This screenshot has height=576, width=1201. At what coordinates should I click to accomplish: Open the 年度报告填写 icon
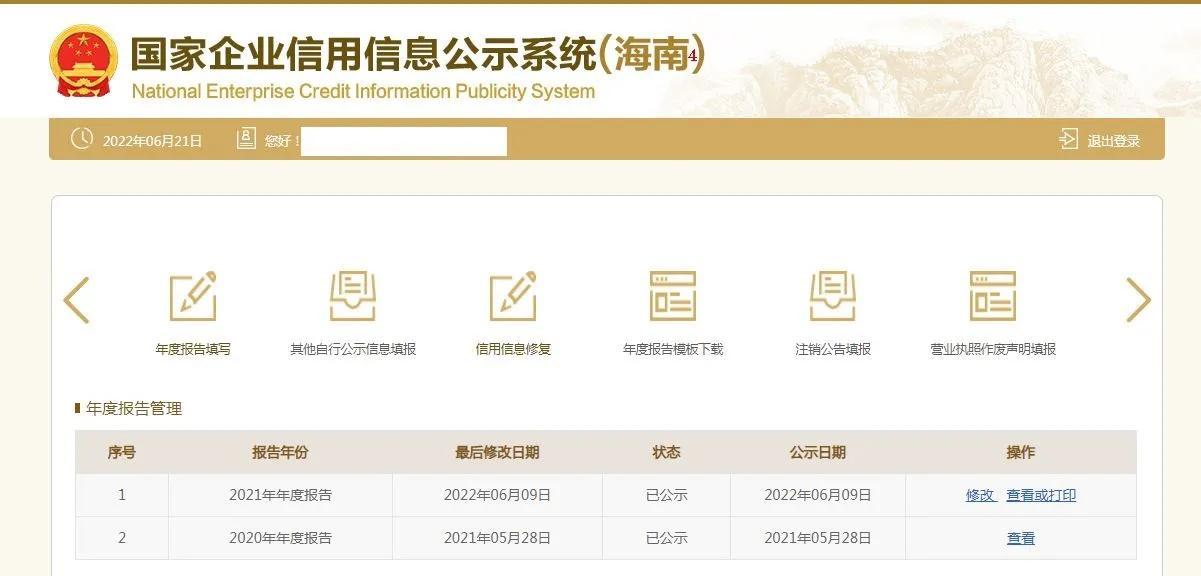(x=192, y=296)
